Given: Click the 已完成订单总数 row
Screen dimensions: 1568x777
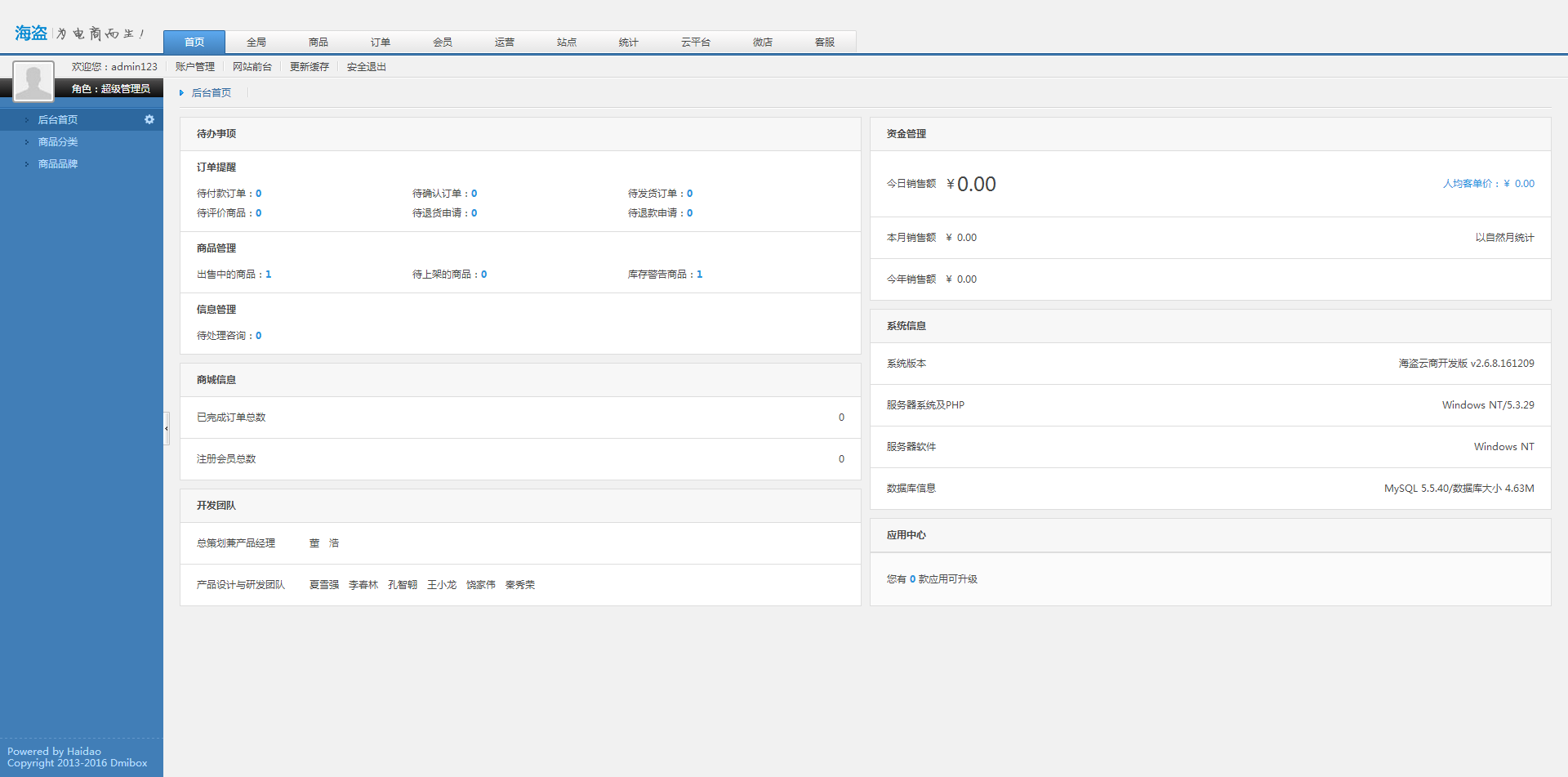Looking at the screenshot, I should coord(520,418).
